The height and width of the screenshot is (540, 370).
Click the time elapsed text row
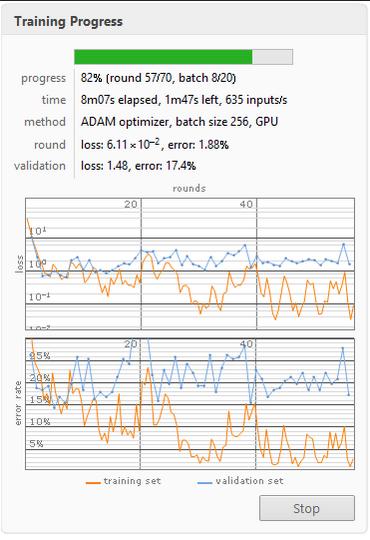point(184,100)
